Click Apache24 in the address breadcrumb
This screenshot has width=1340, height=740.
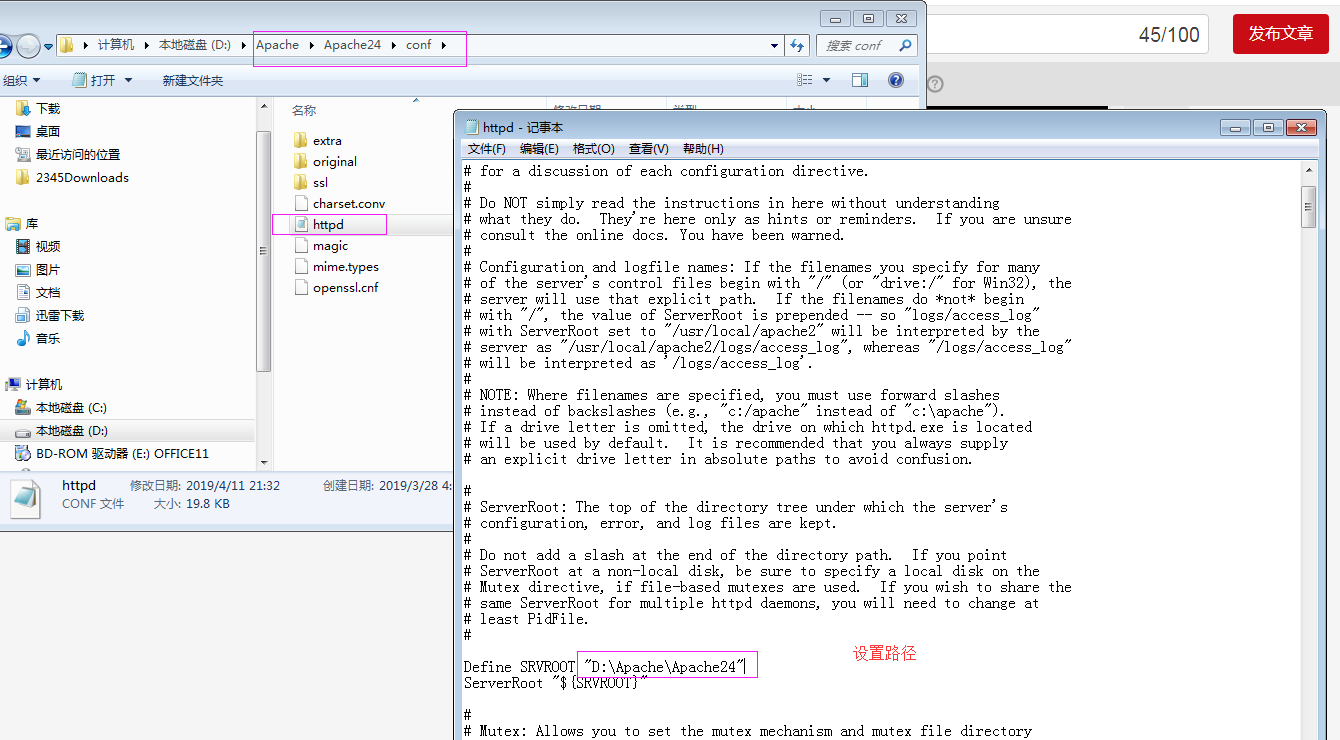[x=352, y=45]
